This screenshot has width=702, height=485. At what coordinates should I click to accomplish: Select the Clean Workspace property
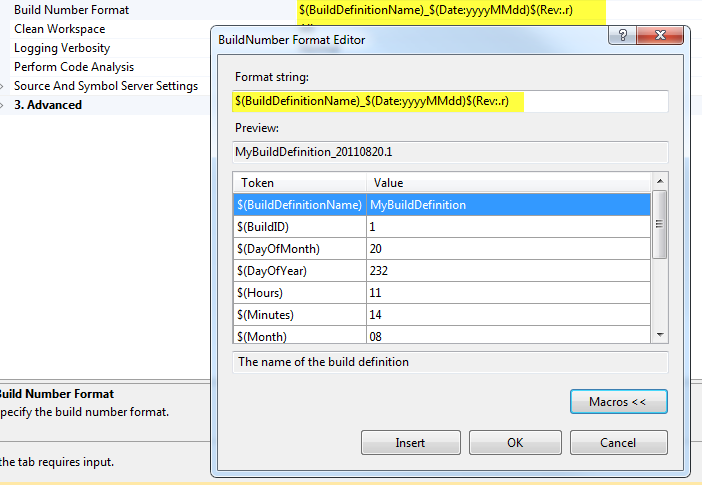tap(60, 29)
